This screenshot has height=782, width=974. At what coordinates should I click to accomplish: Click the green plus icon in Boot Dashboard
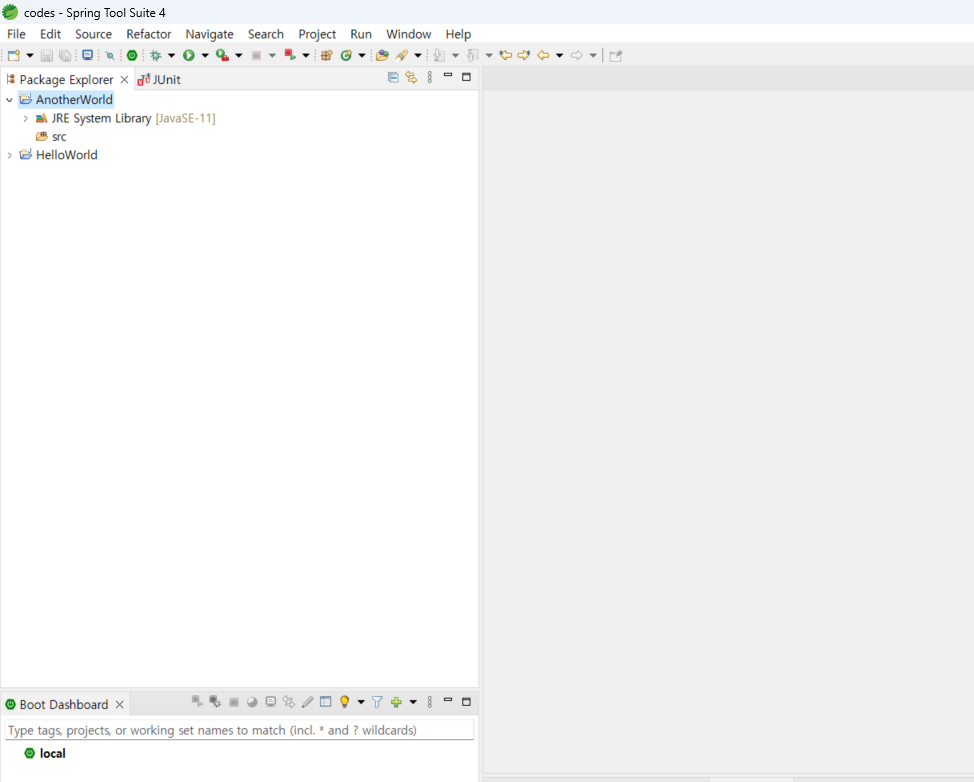[396, 702]
